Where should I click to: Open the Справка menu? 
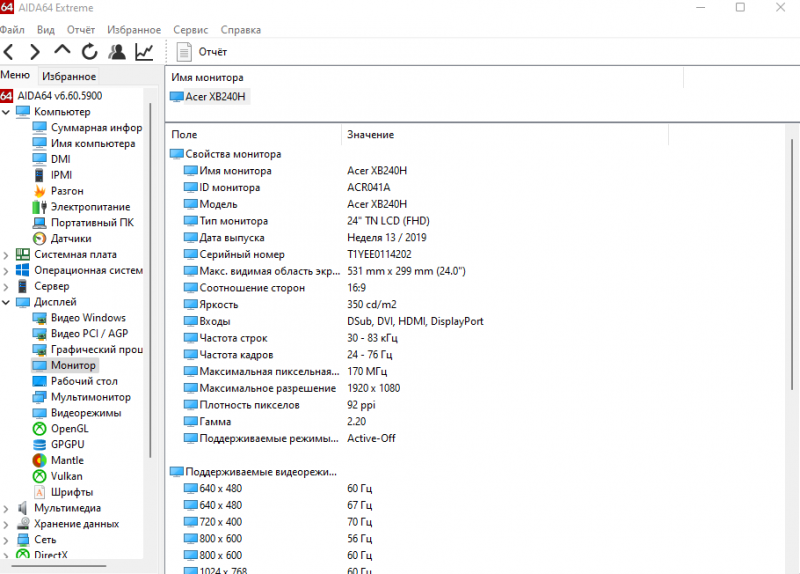(x=240, y=30)
